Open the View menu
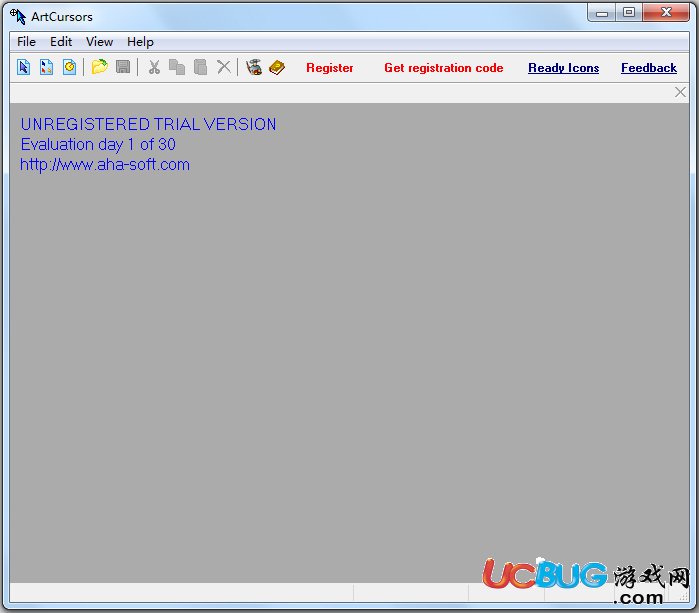 pyautogui.click(x=99, y=42)
